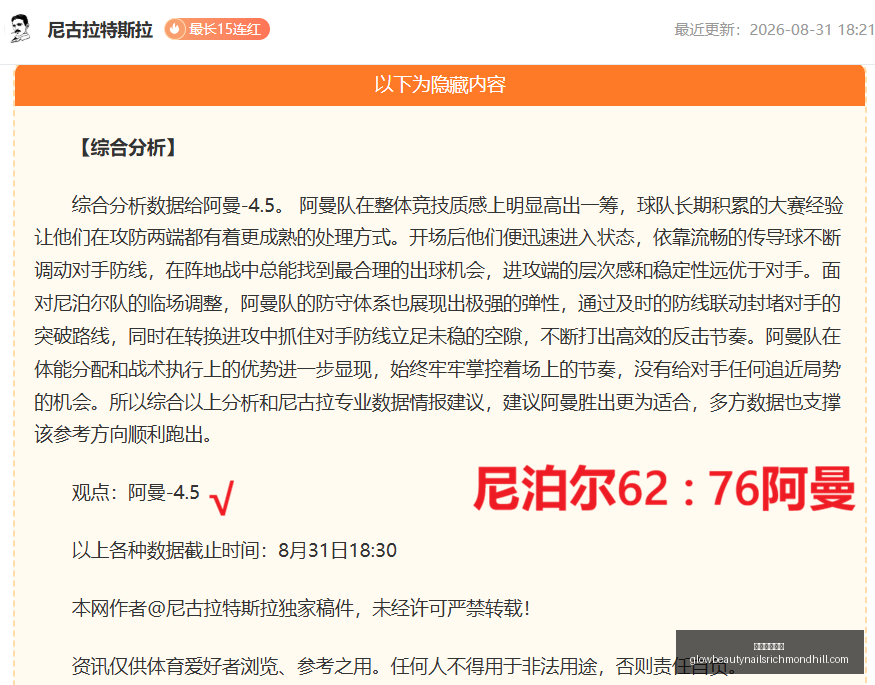Click the 以下为隐藏内容 orange header
This screenshot has width=875, height=685.
[x=440, y=85]
